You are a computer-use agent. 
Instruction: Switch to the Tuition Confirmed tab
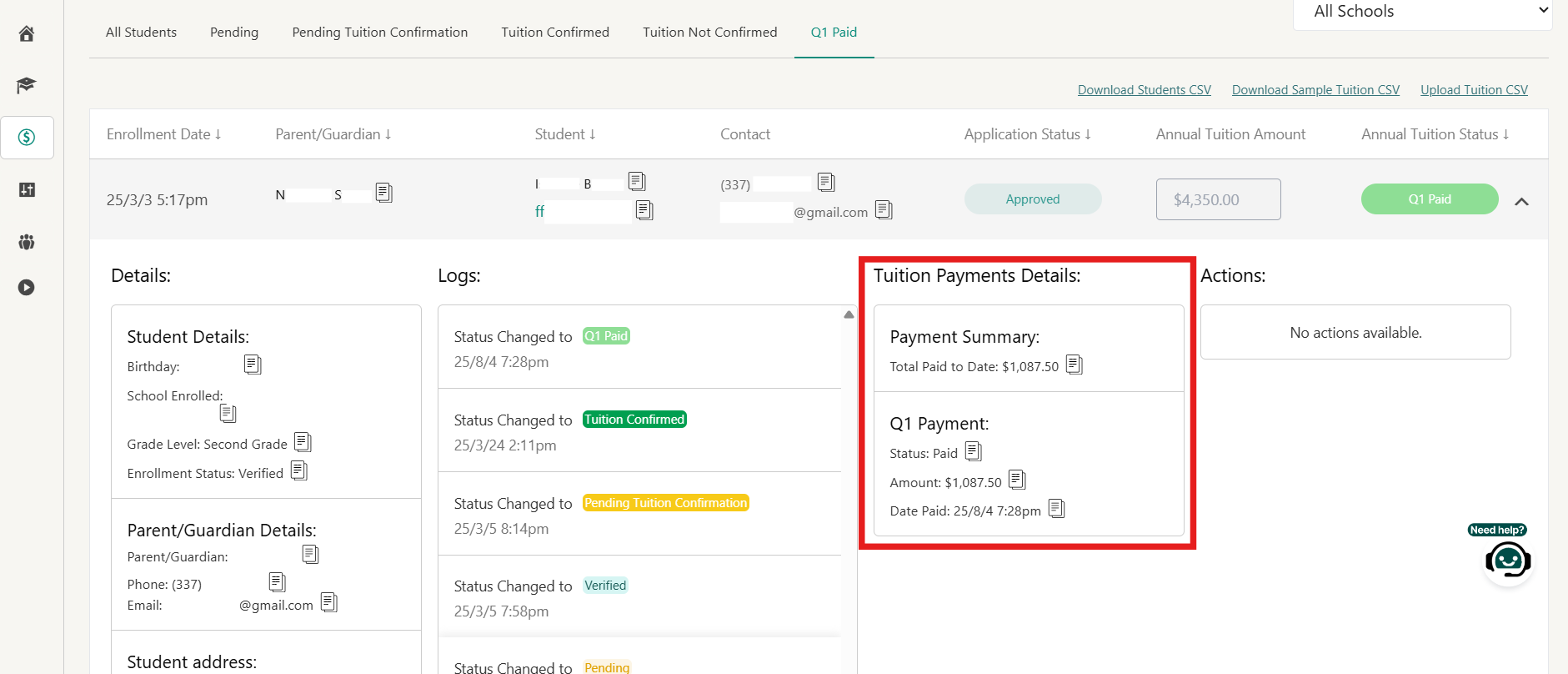coord(555,33)
